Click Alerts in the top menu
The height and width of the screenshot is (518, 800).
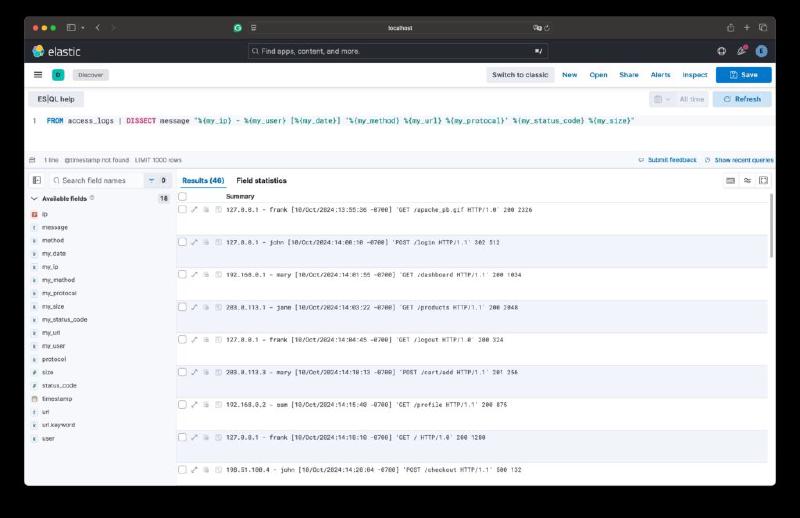pos(660,75)
